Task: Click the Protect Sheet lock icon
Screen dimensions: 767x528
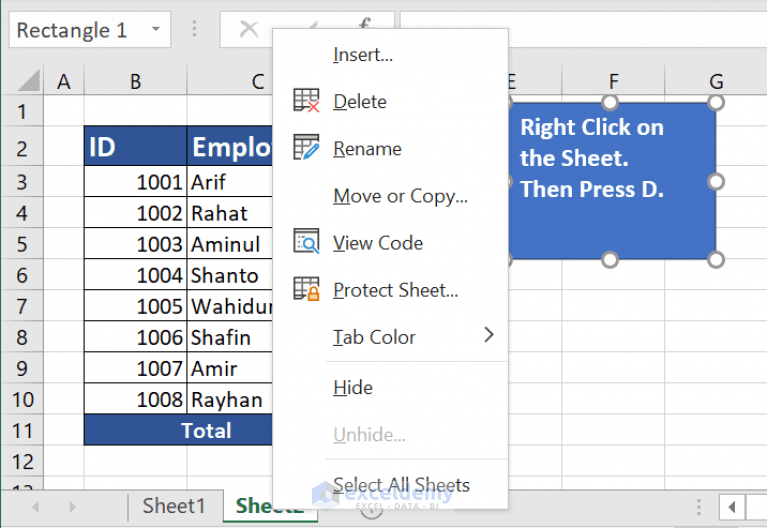Action: (x=306, y=290)
